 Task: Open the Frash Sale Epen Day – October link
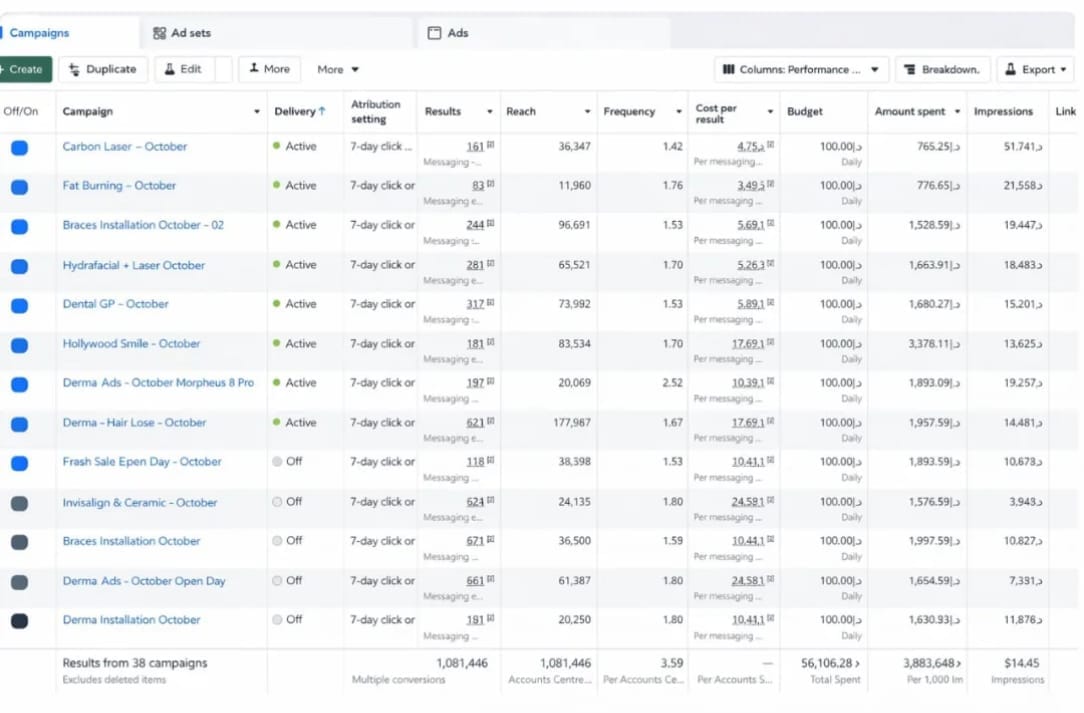coord(142,462)
